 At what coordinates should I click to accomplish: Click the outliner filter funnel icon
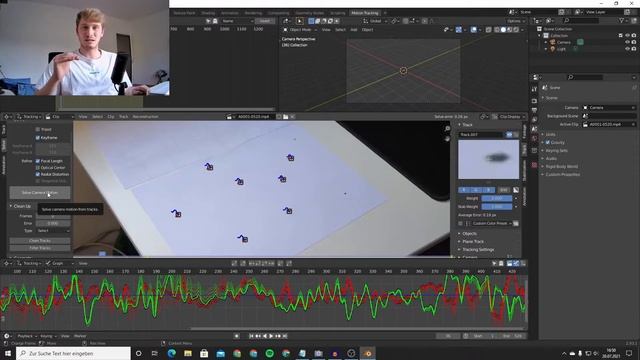click(622, 20)
